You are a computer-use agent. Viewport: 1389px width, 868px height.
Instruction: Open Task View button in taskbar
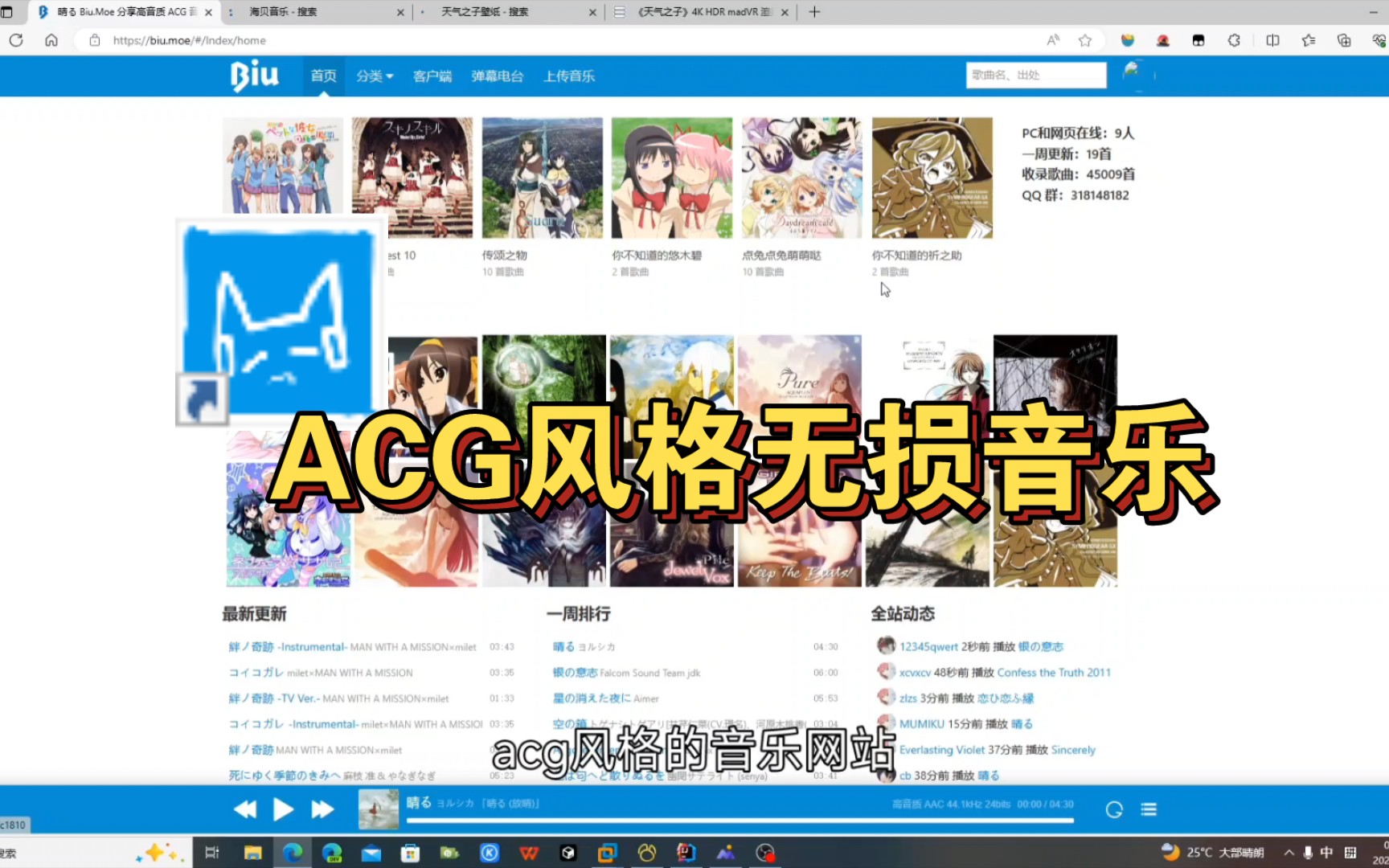(x=212, y=853)
